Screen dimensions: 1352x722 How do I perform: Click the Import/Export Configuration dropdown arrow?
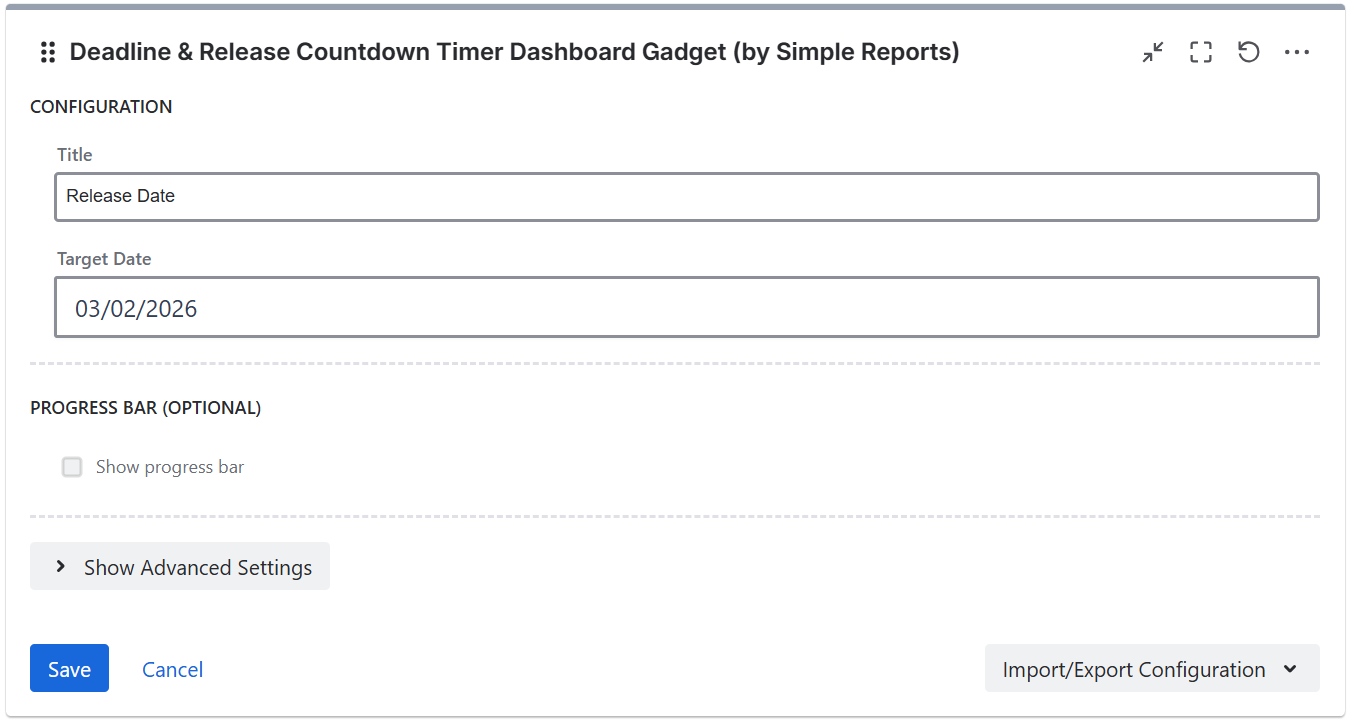1290,669
